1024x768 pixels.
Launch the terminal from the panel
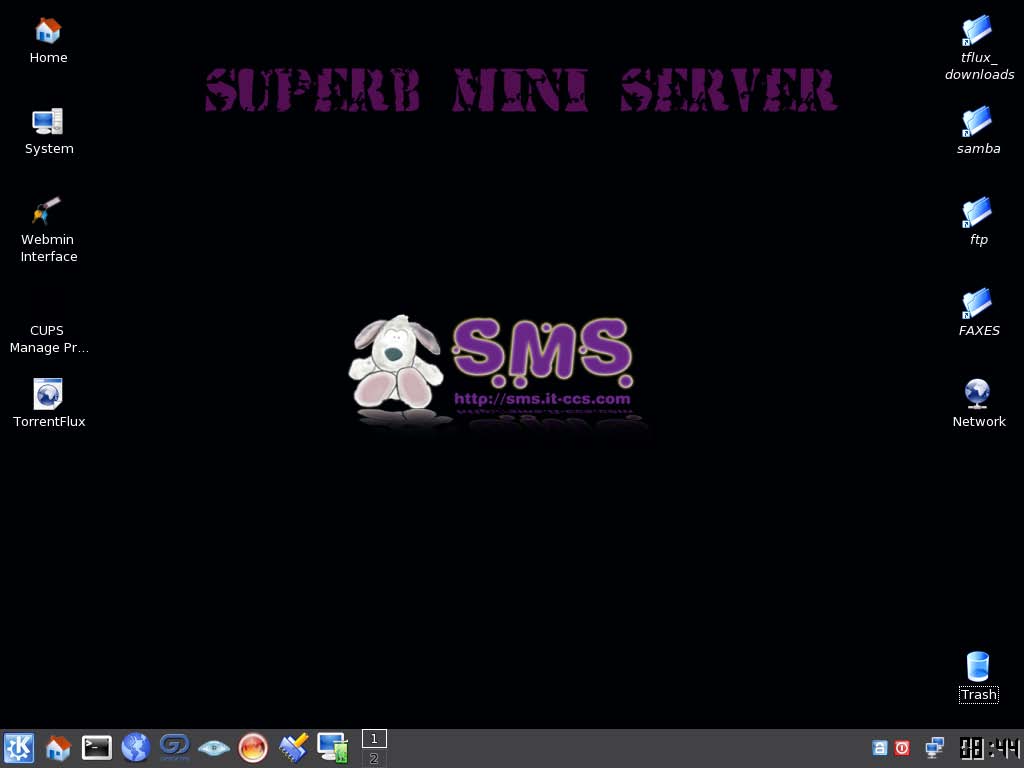[97, 748]
